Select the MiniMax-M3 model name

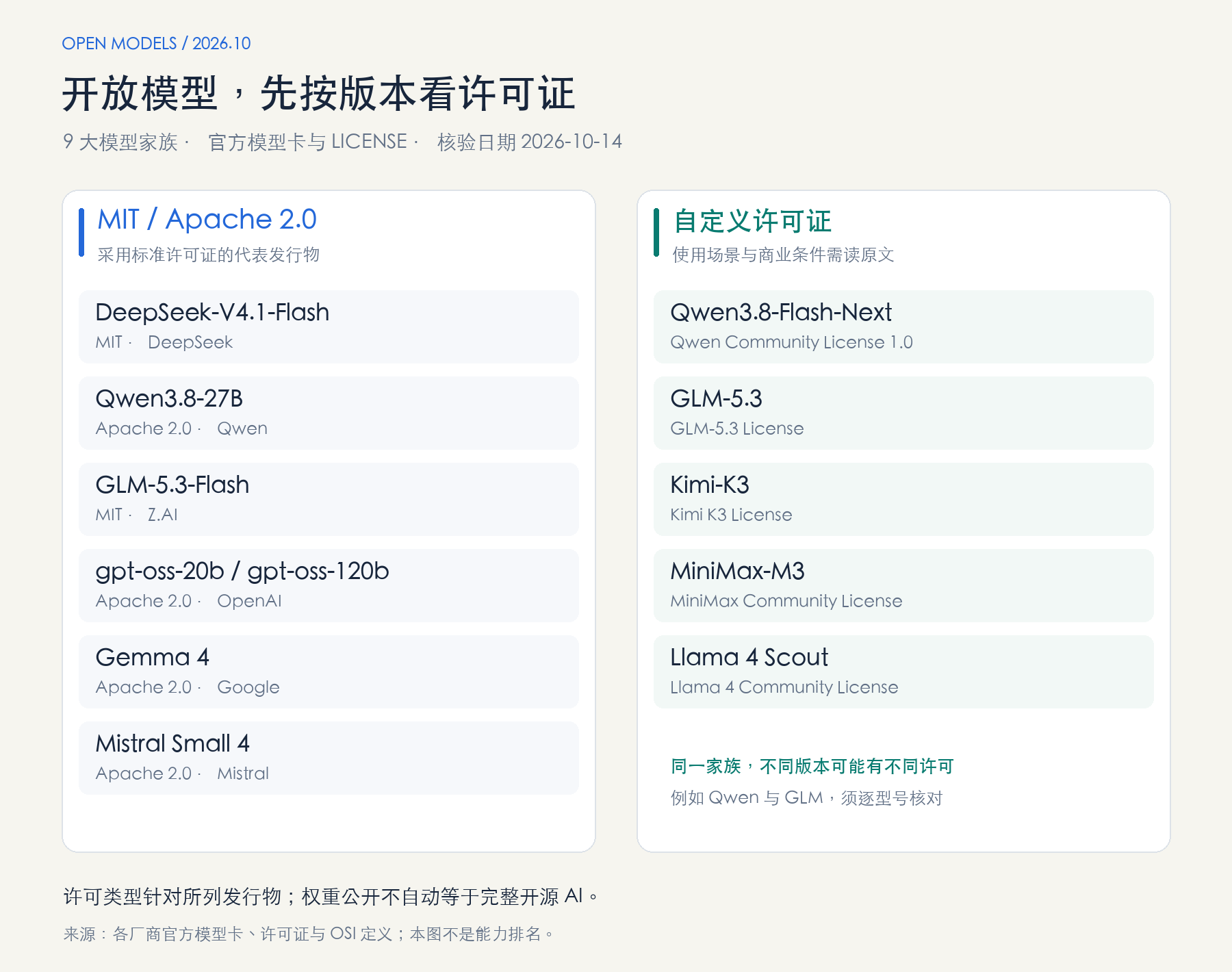pyautogui.click(x=737, y=571)
